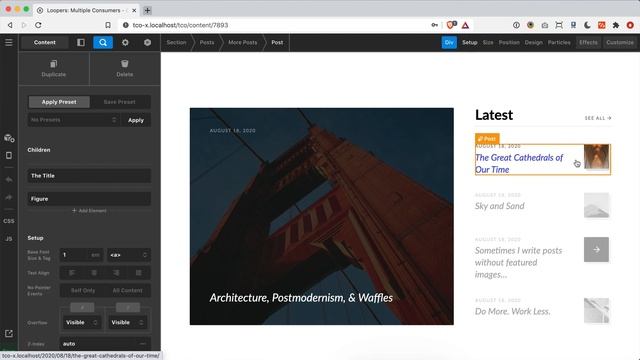Screen dimensions: 640x360
Task: Toggle the layout panel icon
Action: [x=81, y=42]
